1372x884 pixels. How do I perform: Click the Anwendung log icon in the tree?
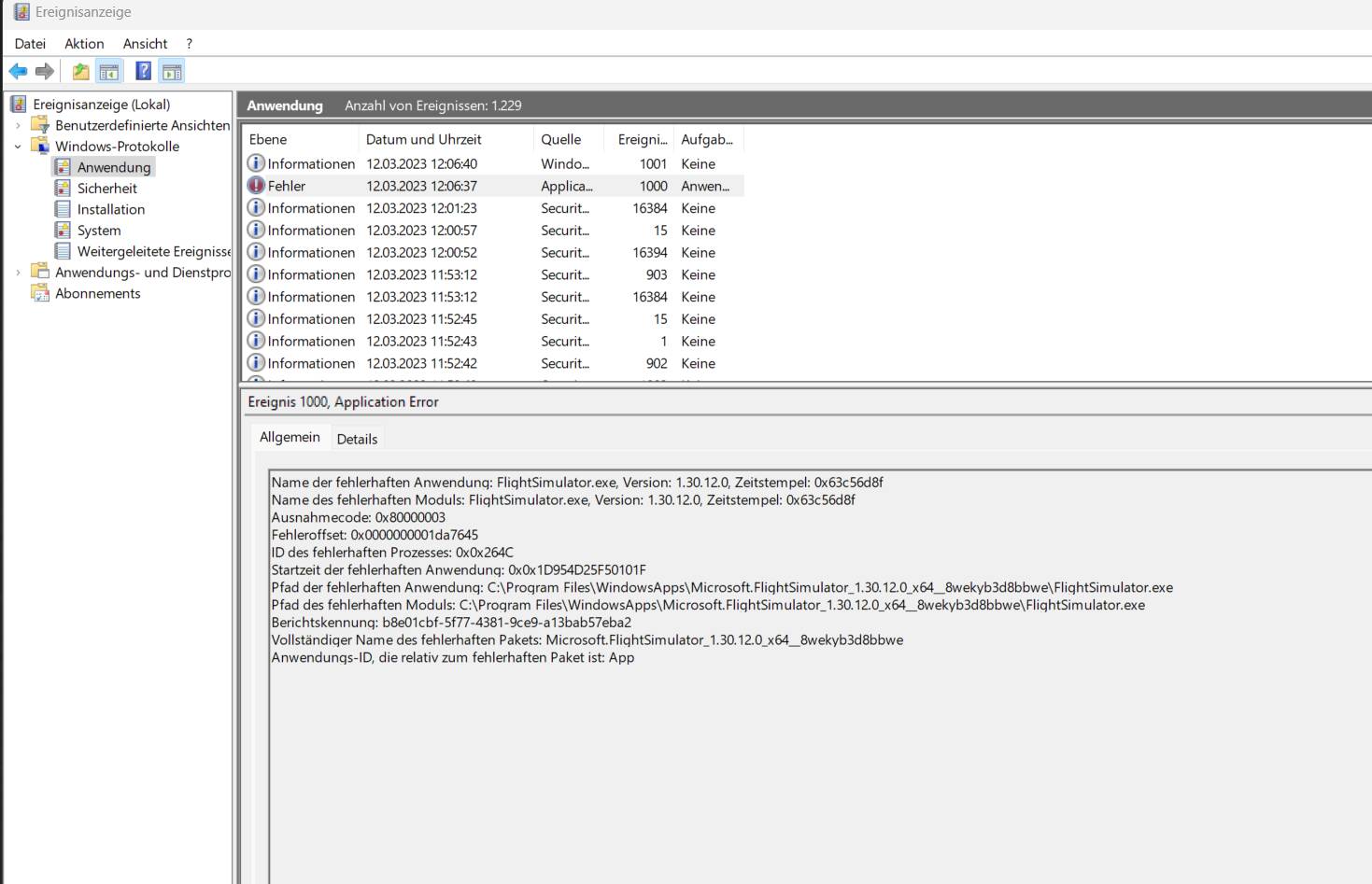click(x=63, y=167)
